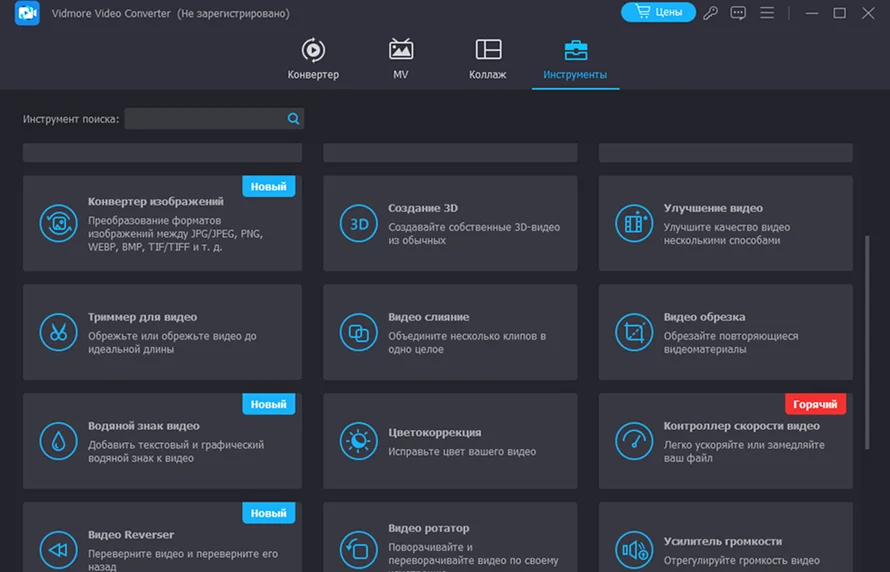This screenshot has width=890, height=572.
Task: Click description "Преобразование форматов изображений между JPG/JPEG"
Action: point(175,234)
